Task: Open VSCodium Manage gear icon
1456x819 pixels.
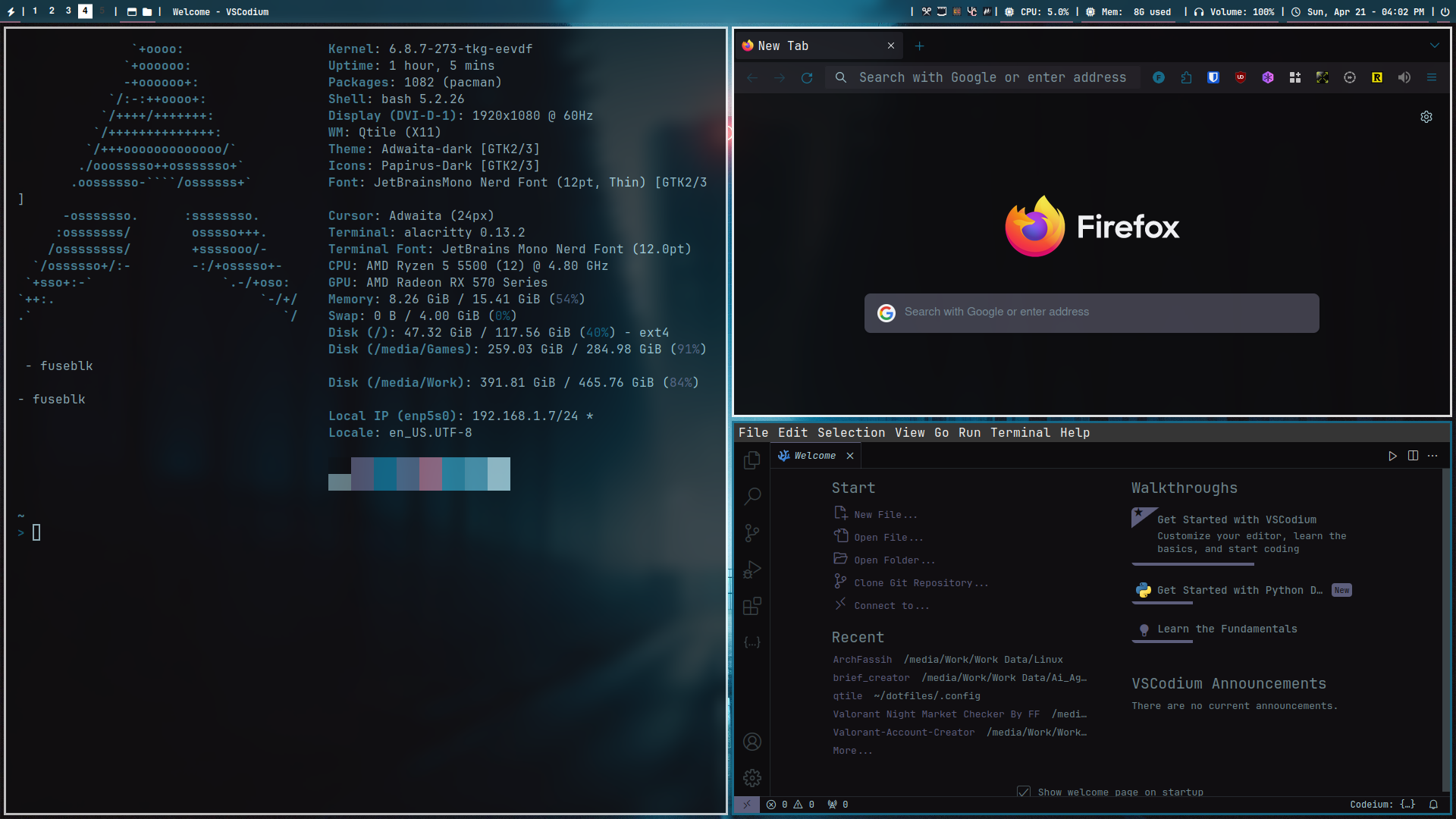Action: click(752, 778)
